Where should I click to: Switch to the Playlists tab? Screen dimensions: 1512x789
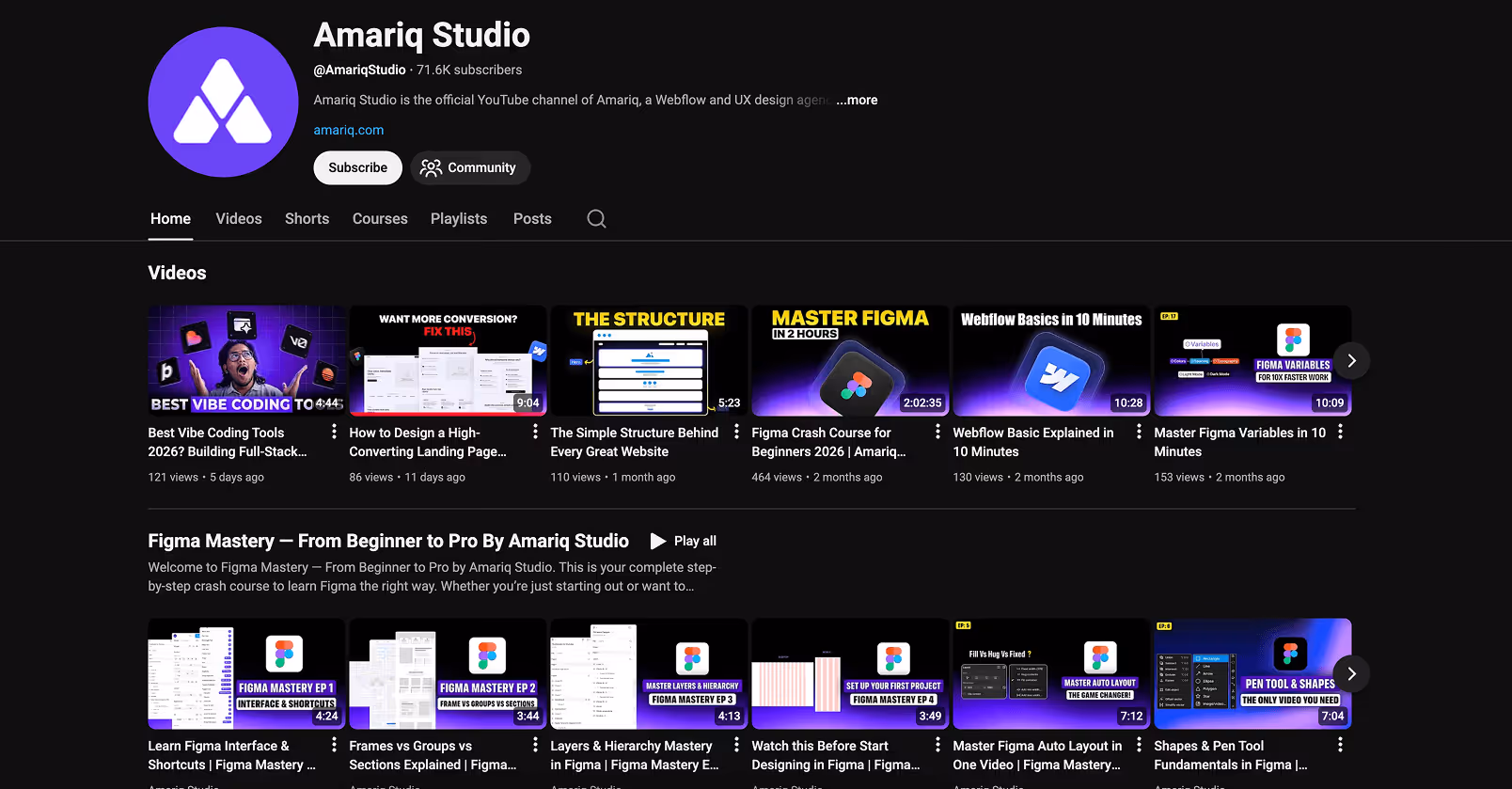(x=459, y=218)
